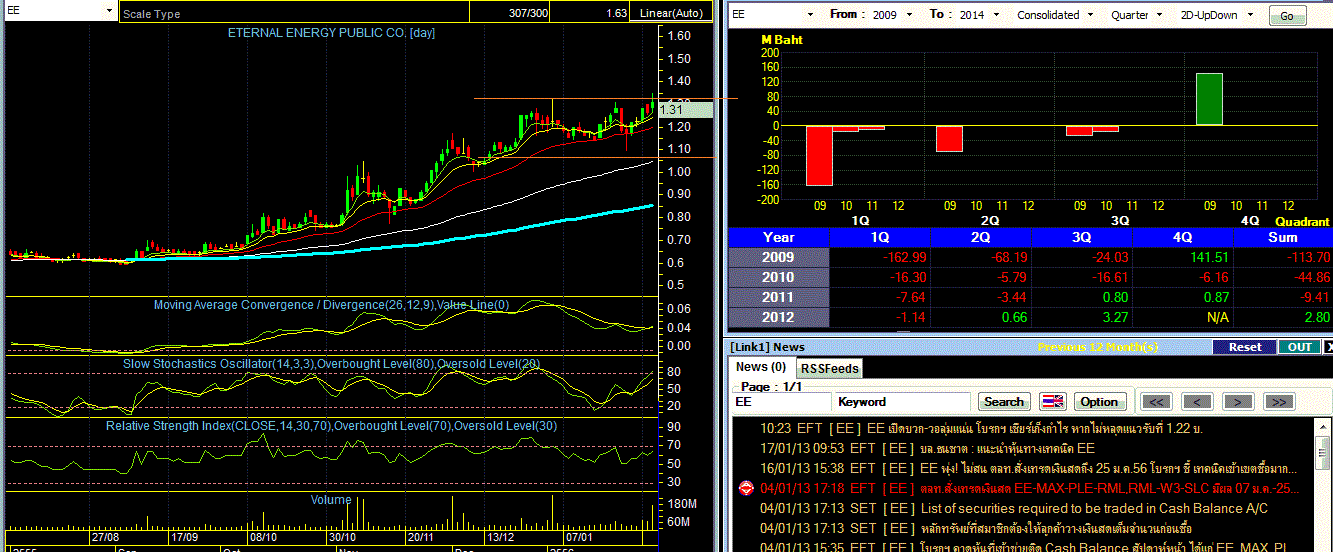Image resolution: width=1333 pixels, height=552 pixels.
Task: Click the Slow Stochastics Oscillator label
Action: click(x=331, y=364)
